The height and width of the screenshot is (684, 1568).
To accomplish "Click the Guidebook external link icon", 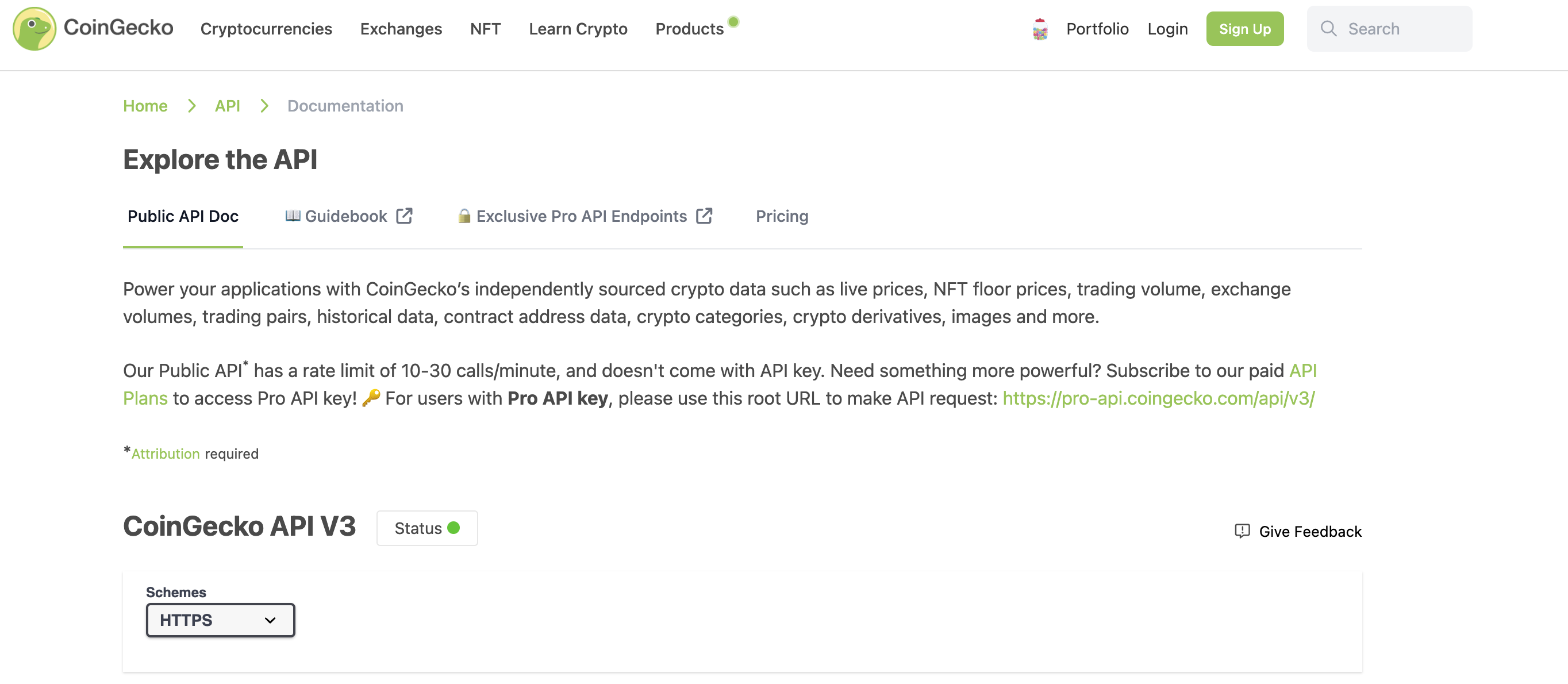I will tap(404, 216).
